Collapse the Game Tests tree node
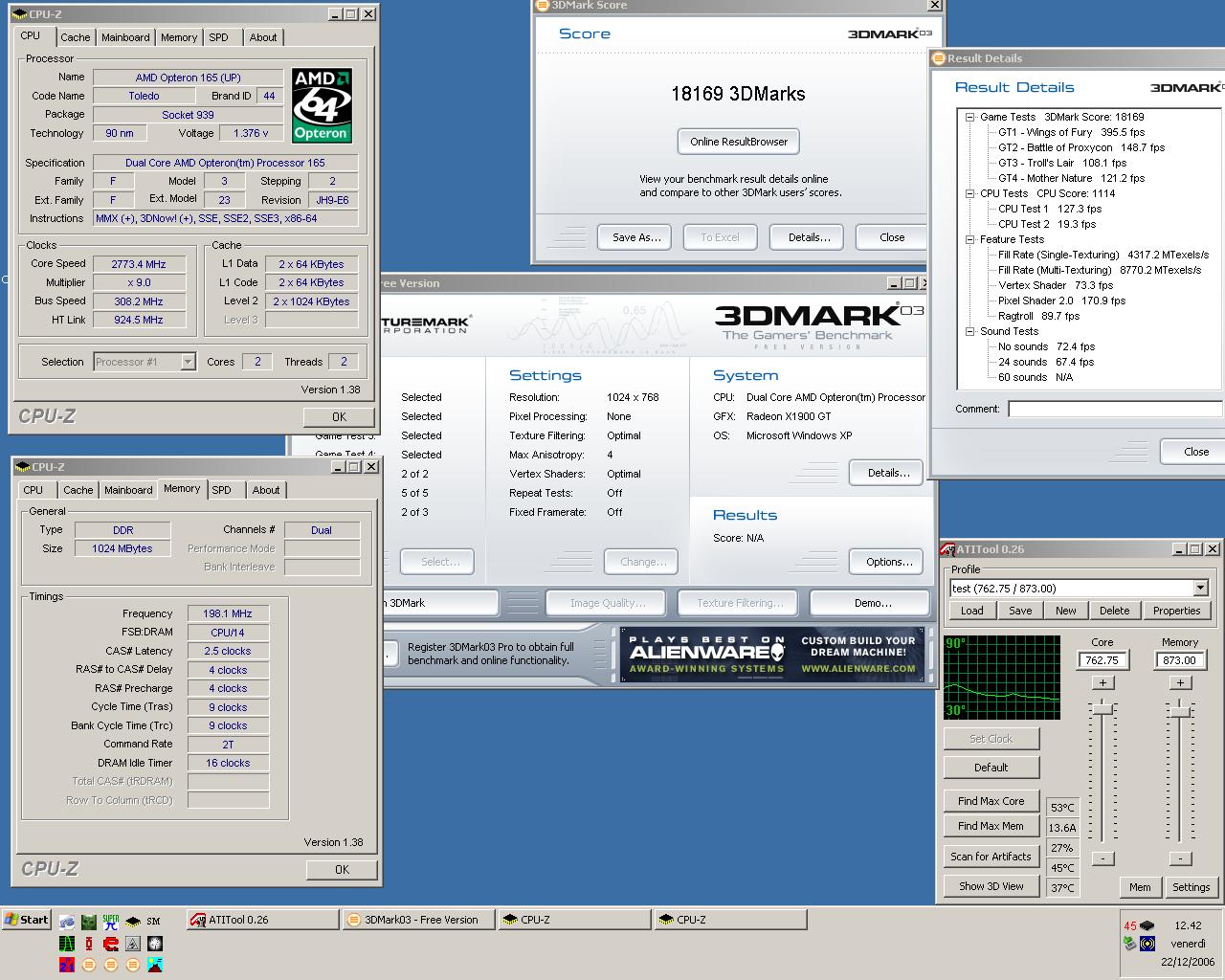The image size is (1225, 980). click(x=970, y=117)
